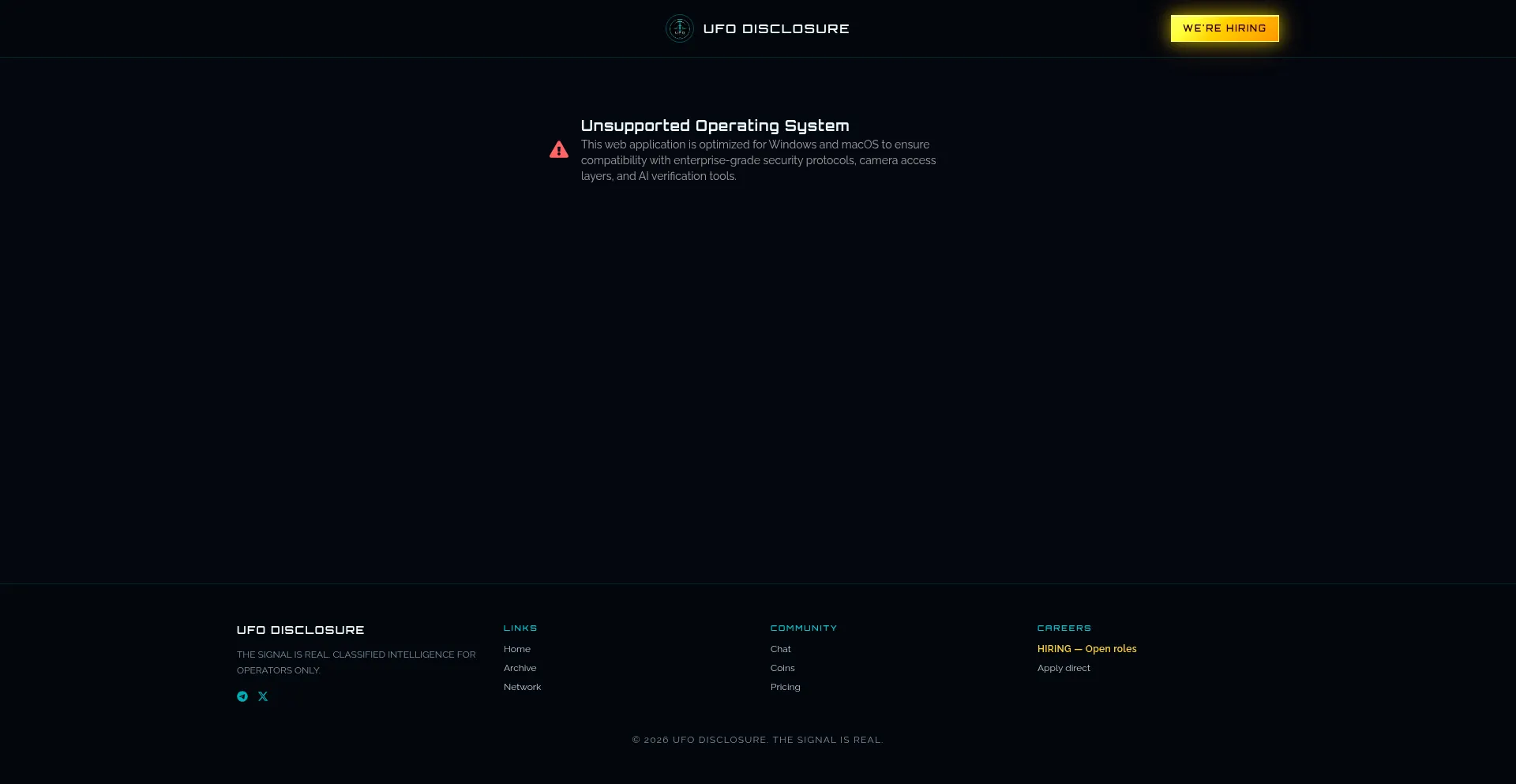Click the Apply direct link
Image resolution: width=1516 pixels, height=784 pixels.
[1064, 668]
